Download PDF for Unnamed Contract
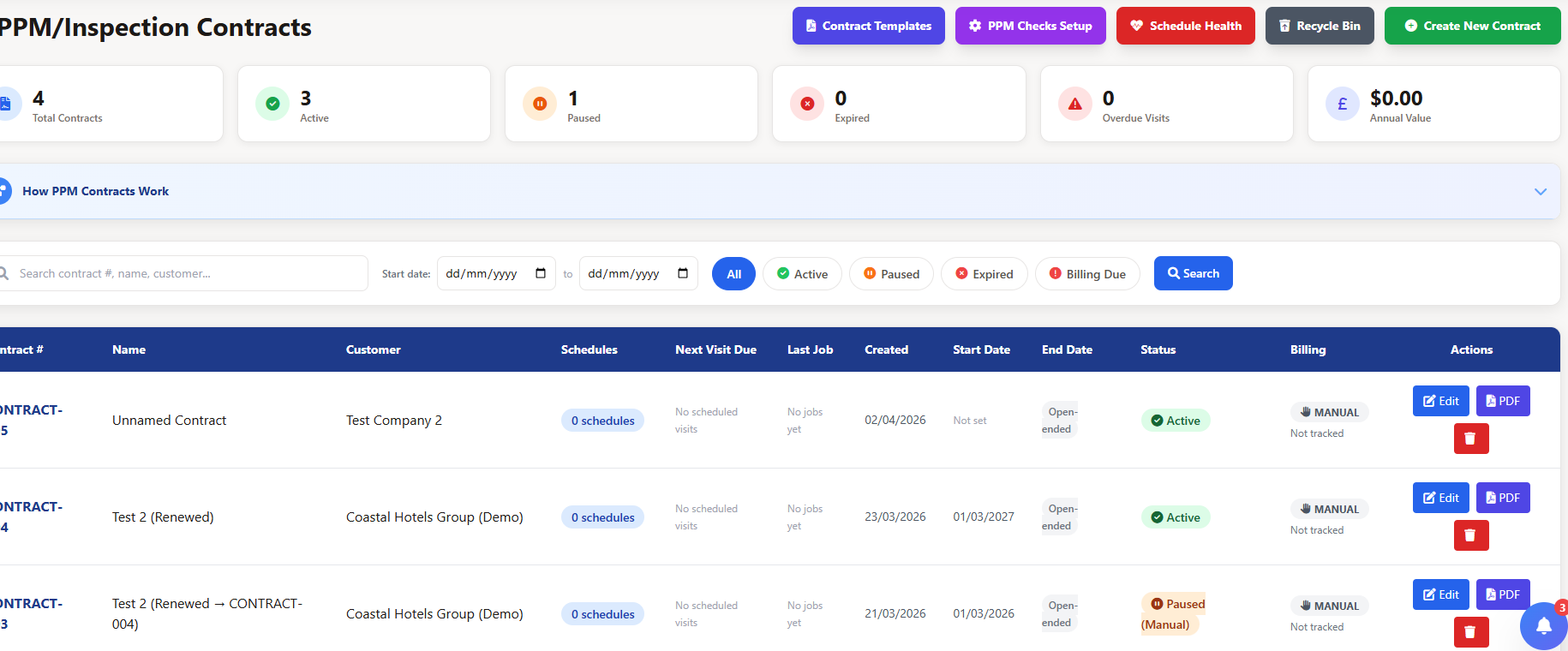The width and height of the screenshot is (1568, 651). (x=1503, y=401)
